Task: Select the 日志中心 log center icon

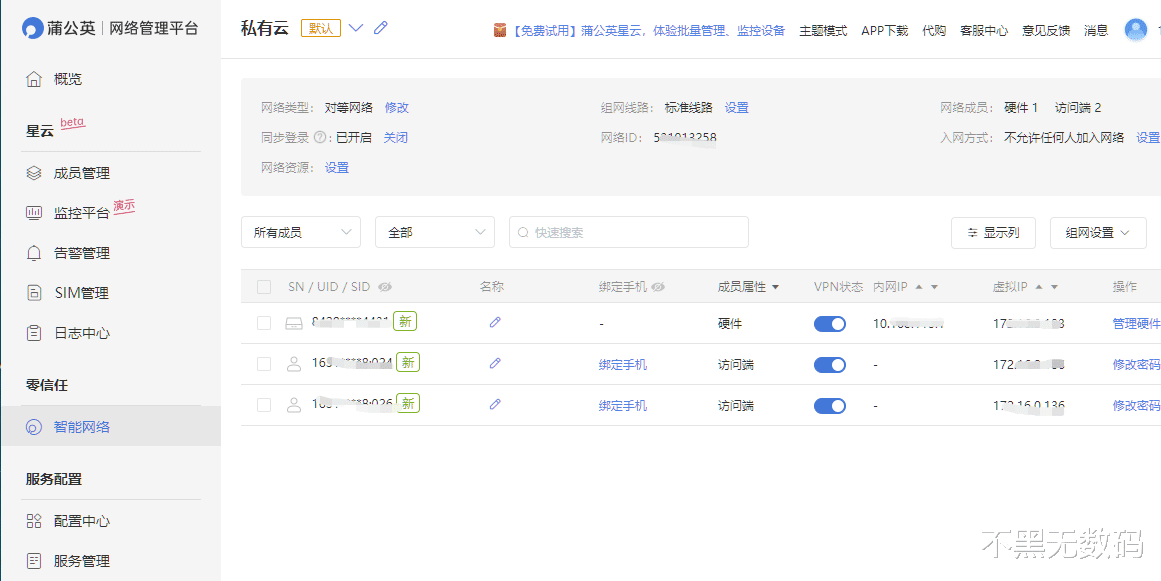Action: point(36,332)
